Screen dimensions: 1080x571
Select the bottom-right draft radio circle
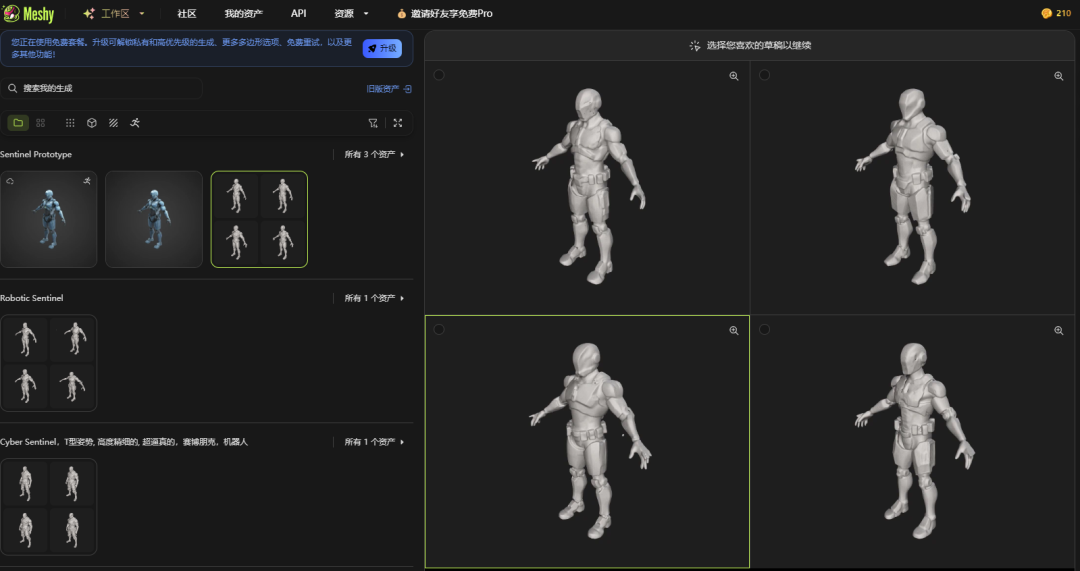click(x=765, y=330)
